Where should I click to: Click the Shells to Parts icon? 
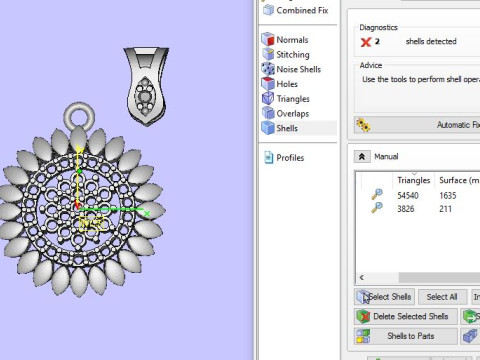coord(363,336)
